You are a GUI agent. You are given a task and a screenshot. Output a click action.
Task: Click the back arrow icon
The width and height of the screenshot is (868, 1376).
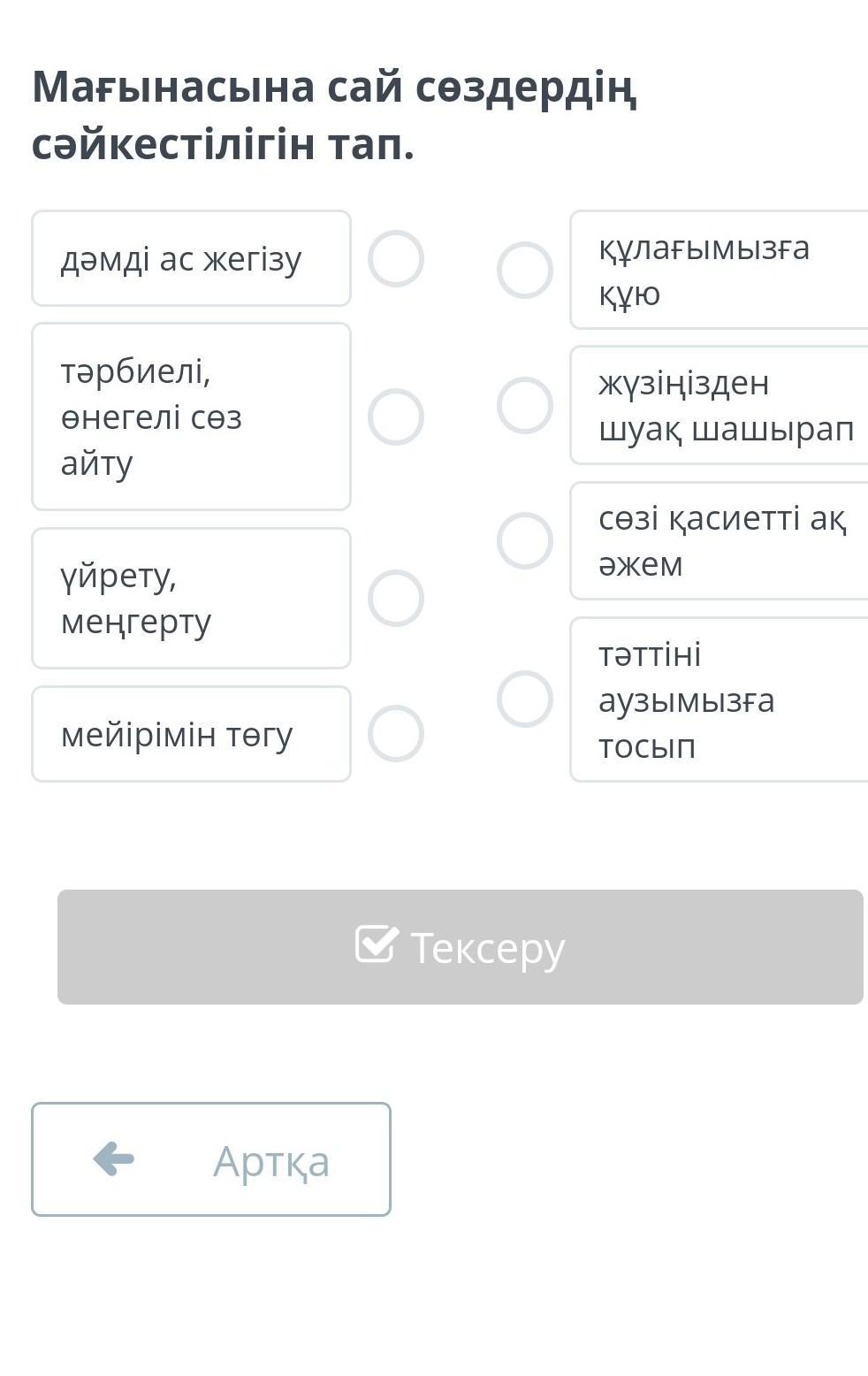[x=114, y=1158]
